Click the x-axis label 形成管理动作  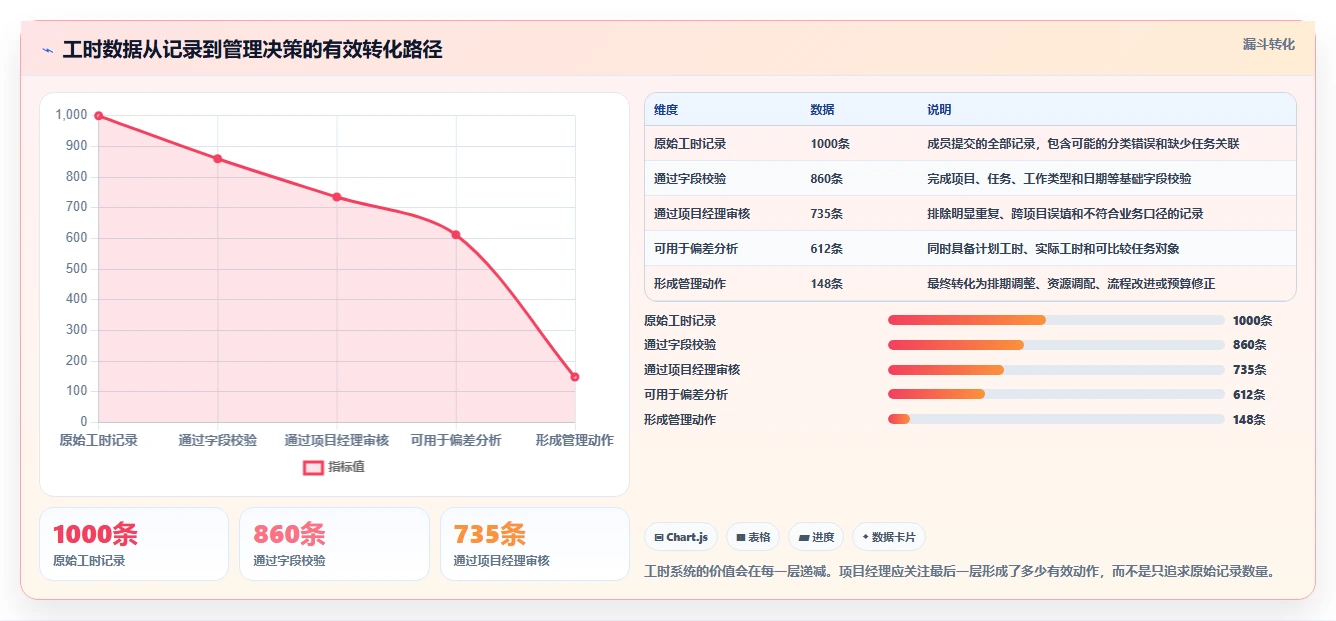pyautogui.click(x=575, y=440)
